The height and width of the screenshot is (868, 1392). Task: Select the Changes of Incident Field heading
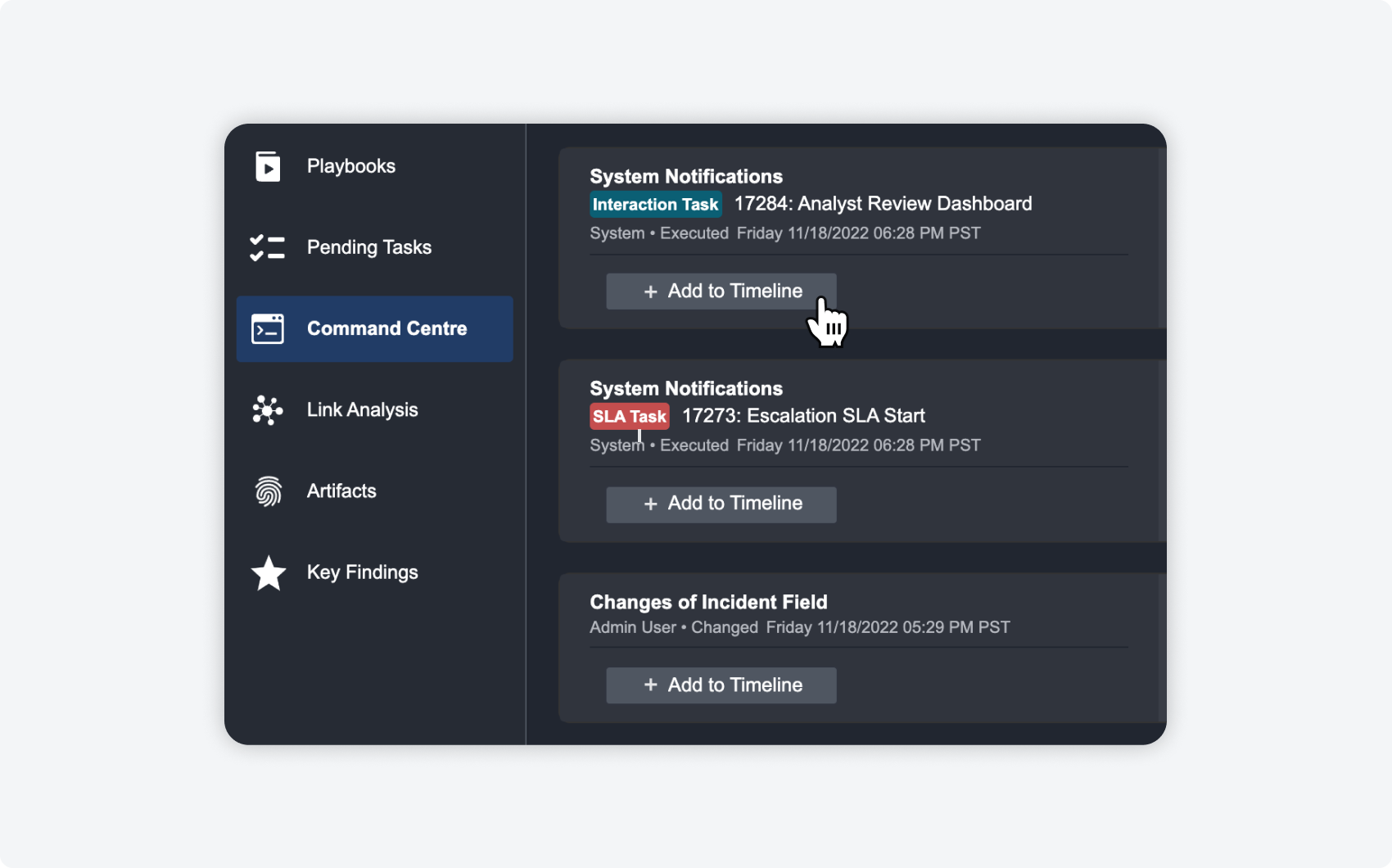click(x=708, y=603)
